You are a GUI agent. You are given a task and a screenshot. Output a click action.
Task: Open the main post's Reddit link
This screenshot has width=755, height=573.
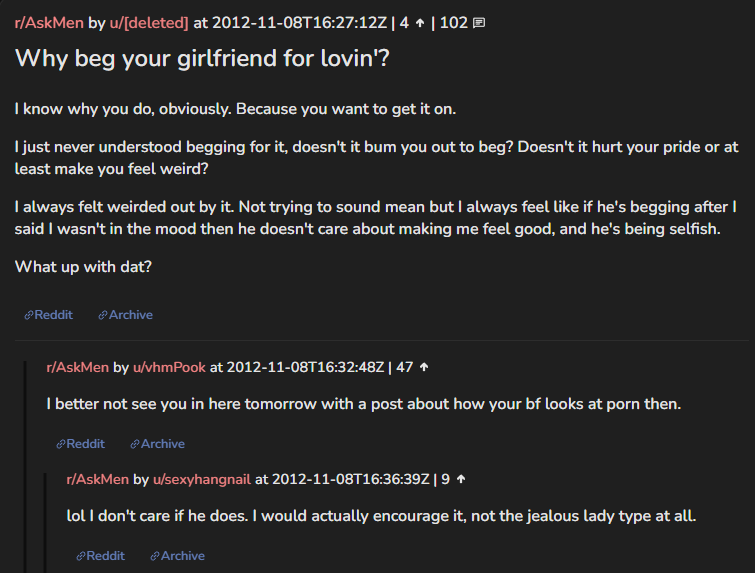(53, 315)
